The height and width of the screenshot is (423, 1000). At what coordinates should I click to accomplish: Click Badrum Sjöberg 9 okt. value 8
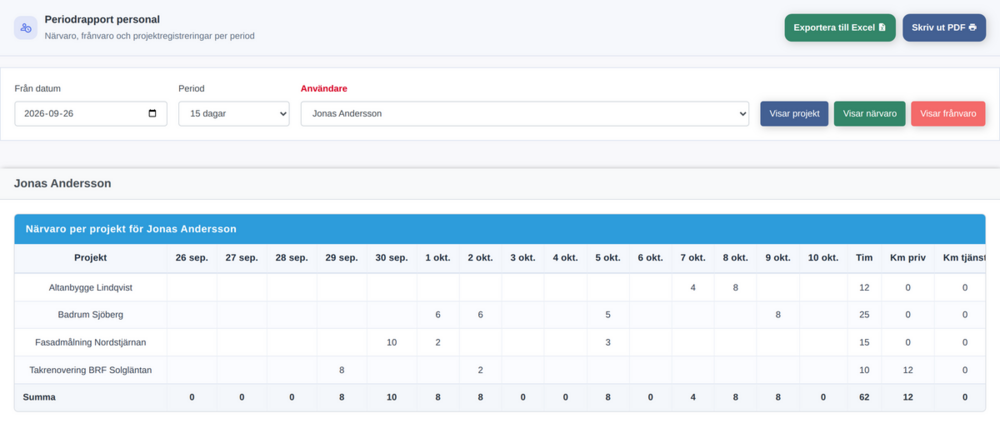(x=777, y=315)
